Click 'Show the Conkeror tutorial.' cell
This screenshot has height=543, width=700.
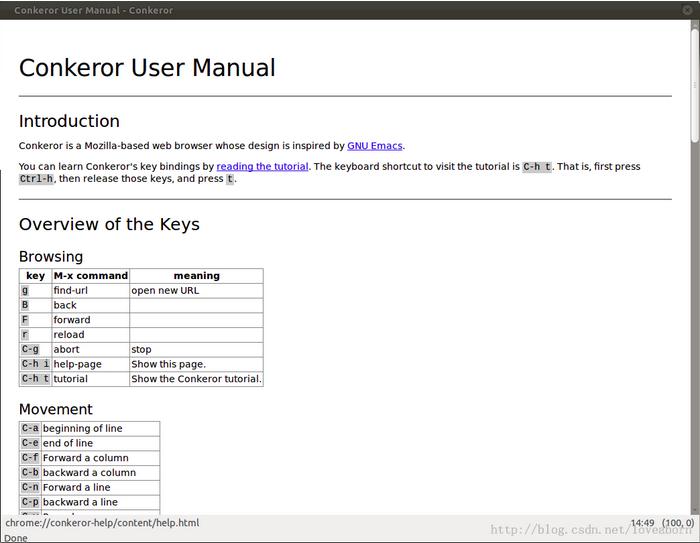pyautogui.click(x=196, y=379)
